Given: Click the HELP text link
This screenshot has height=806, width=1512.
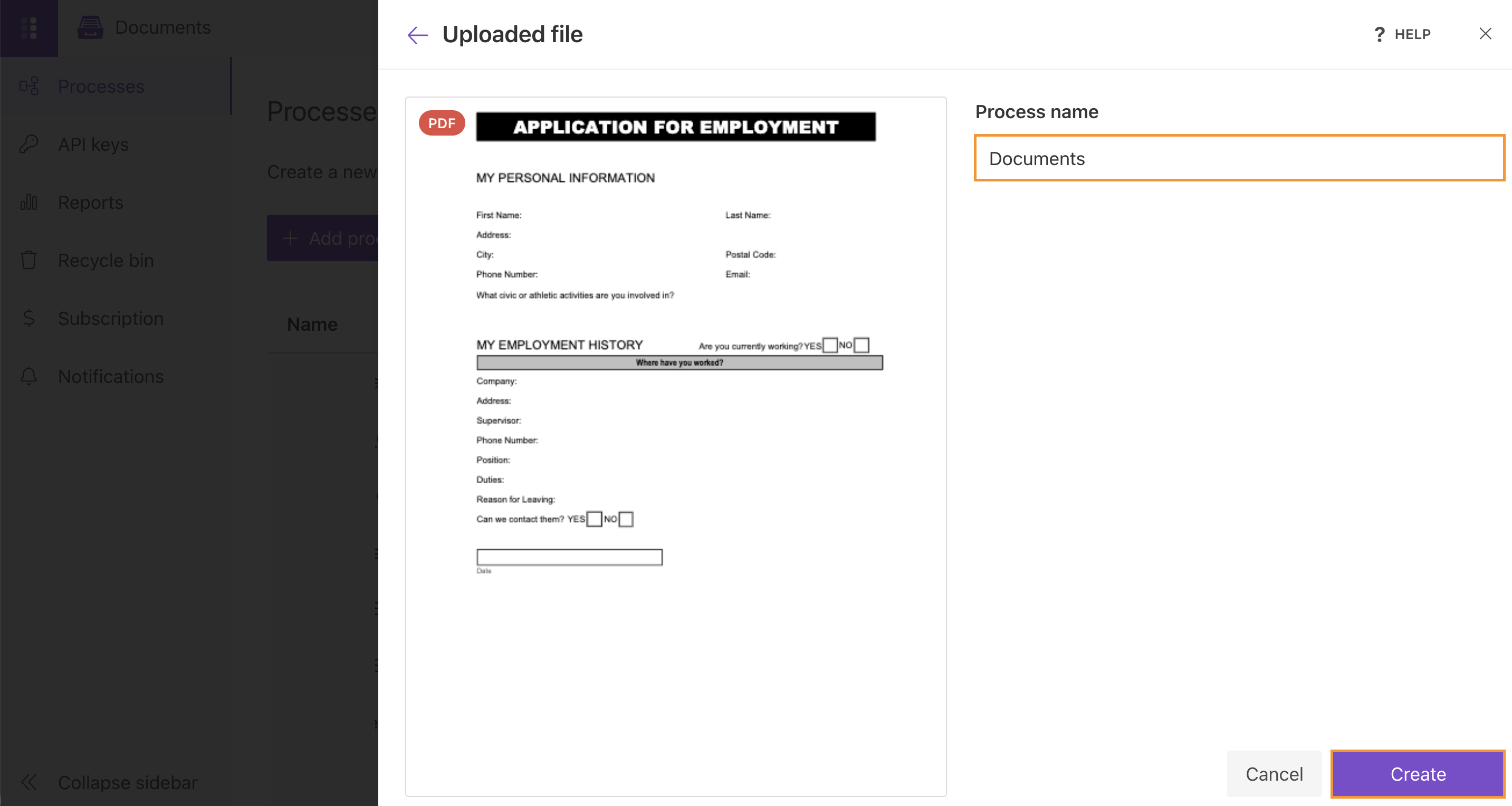Looking at the screenshot, I should click(1413, 35).
